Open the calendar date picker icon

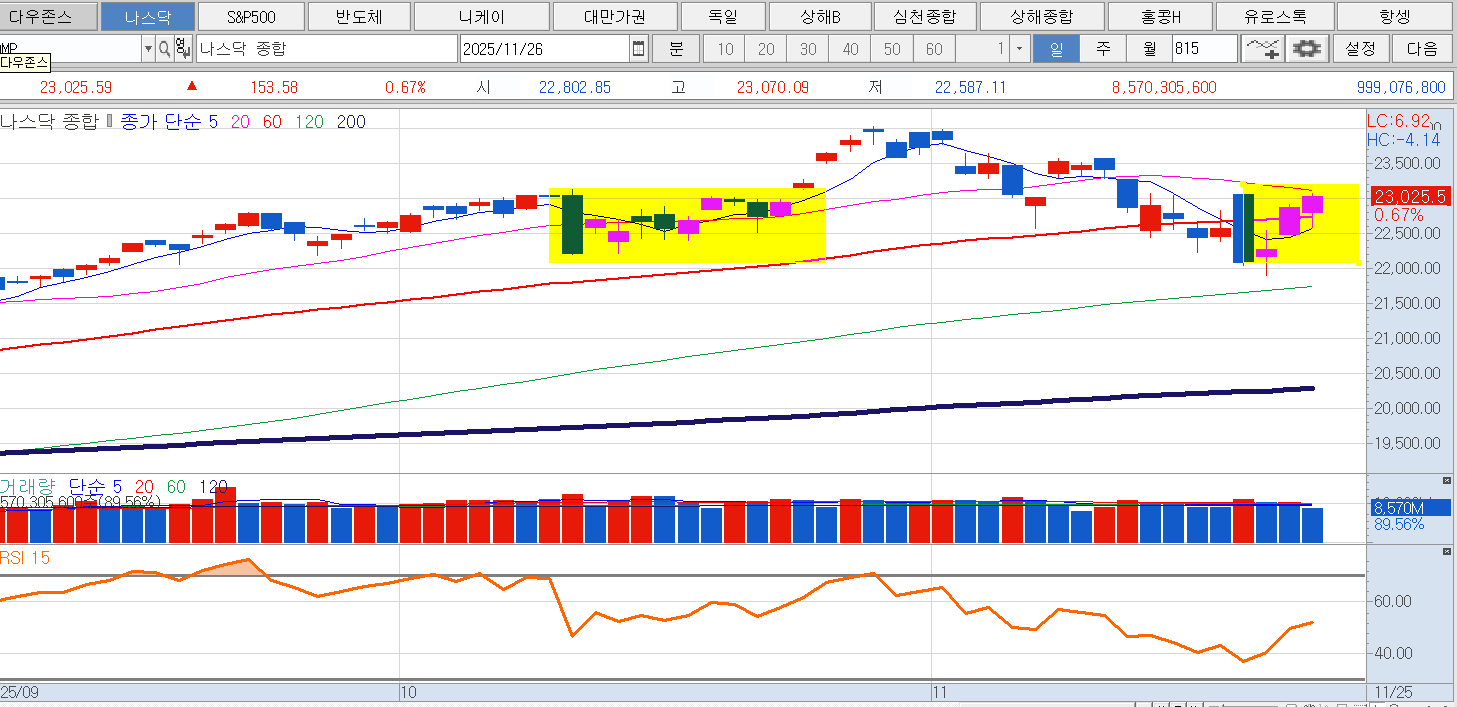[639, 48]
